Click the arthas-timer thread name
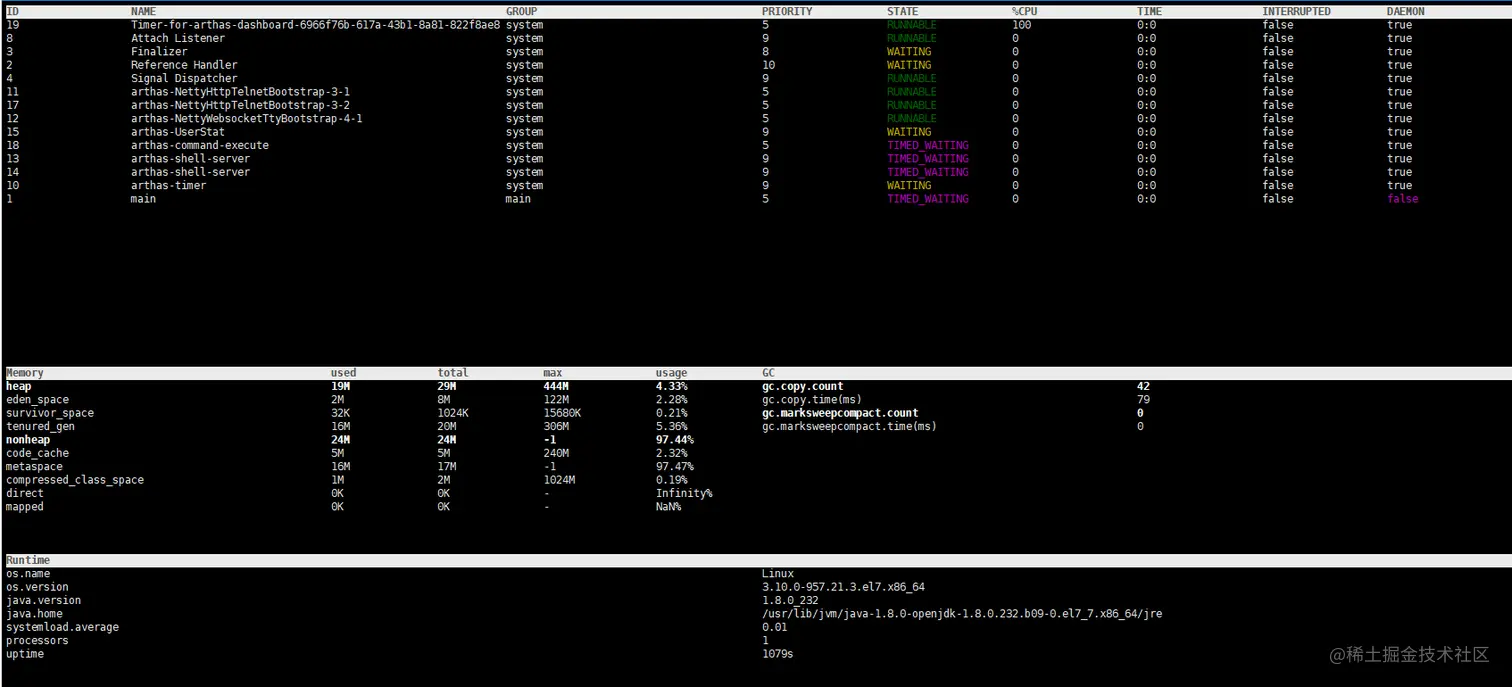Image resolution: width=1512 pixels, height=687 pixels. point(169,185)
